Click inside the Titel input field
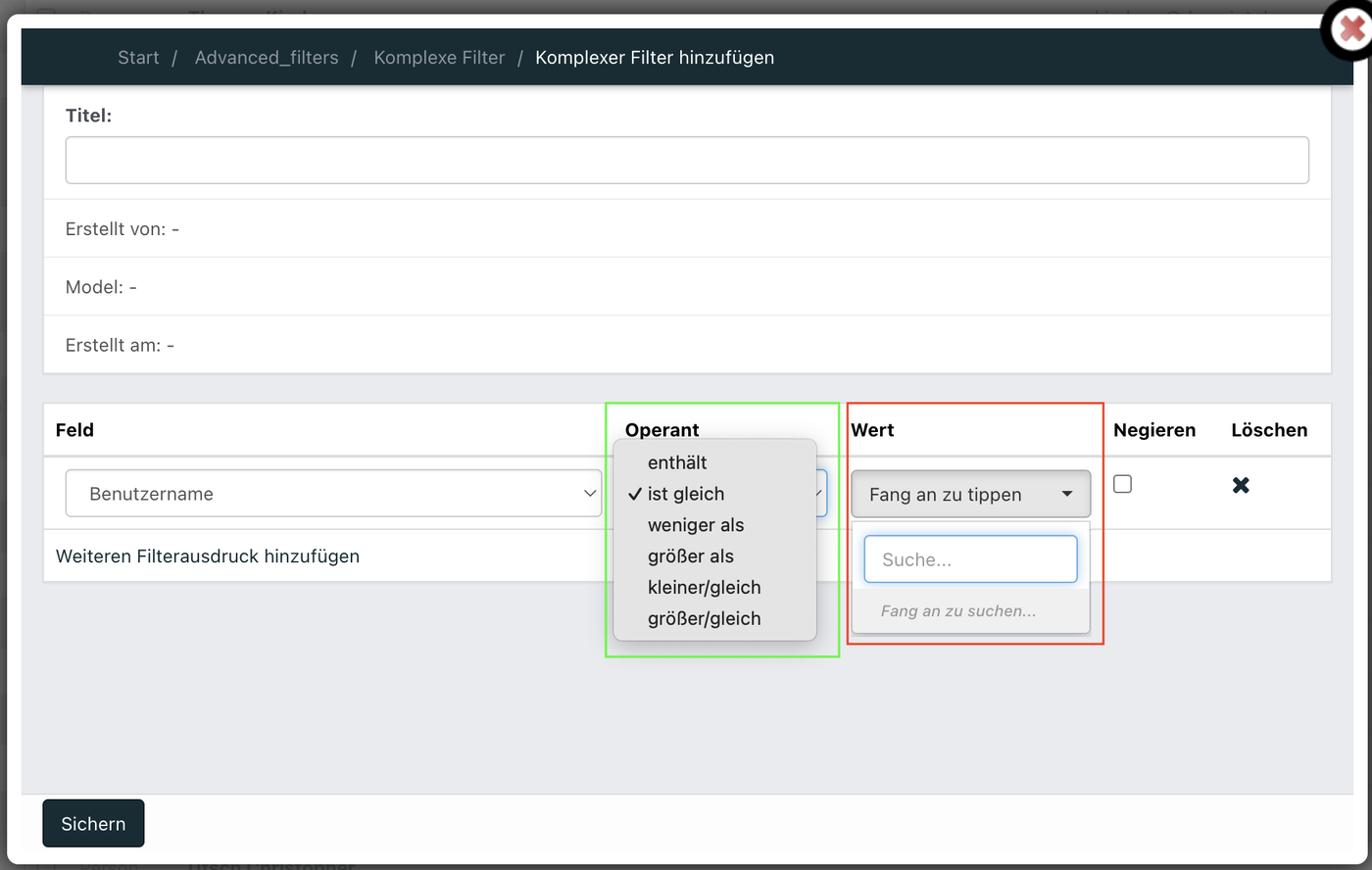 (x=686, y=159)
